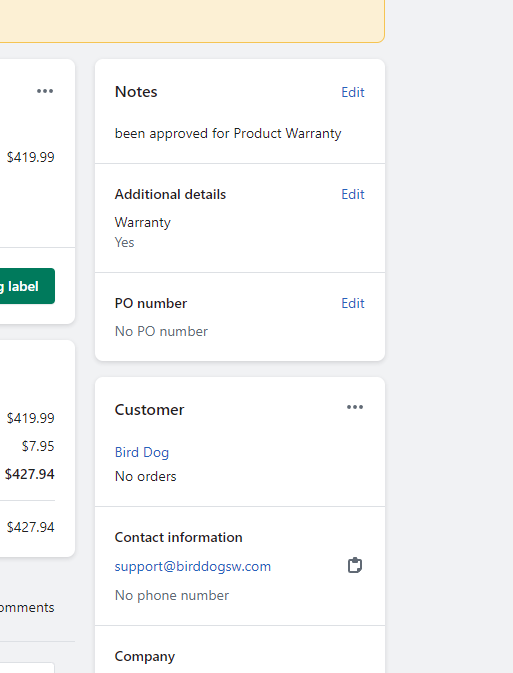Click the Contact information heading
Viewport: 513px width, 673px height.
pyautogui.click(x=179, y=537)
